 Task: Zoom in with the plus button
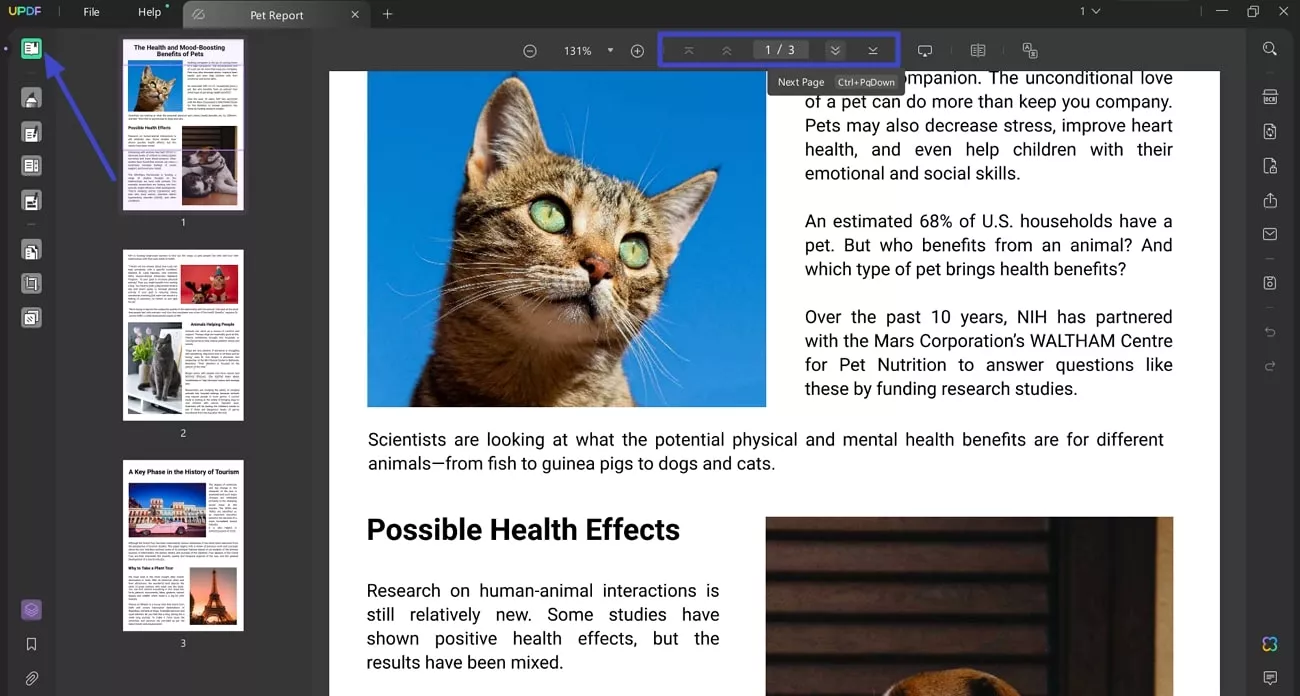pyautogui.click(x=637, y=50)
